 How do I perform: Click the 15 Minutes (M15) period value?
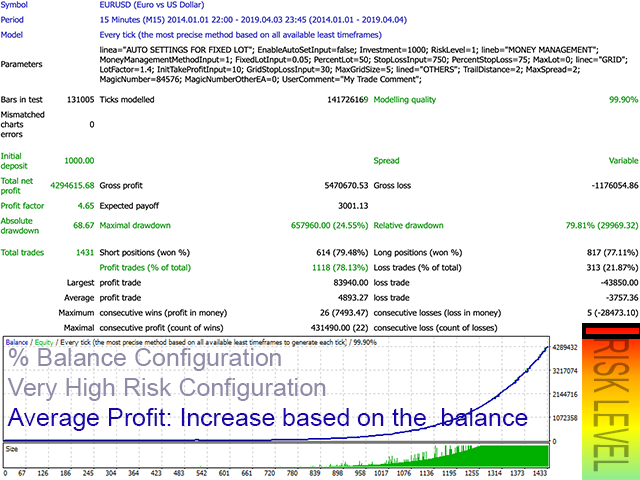(253, 20)
